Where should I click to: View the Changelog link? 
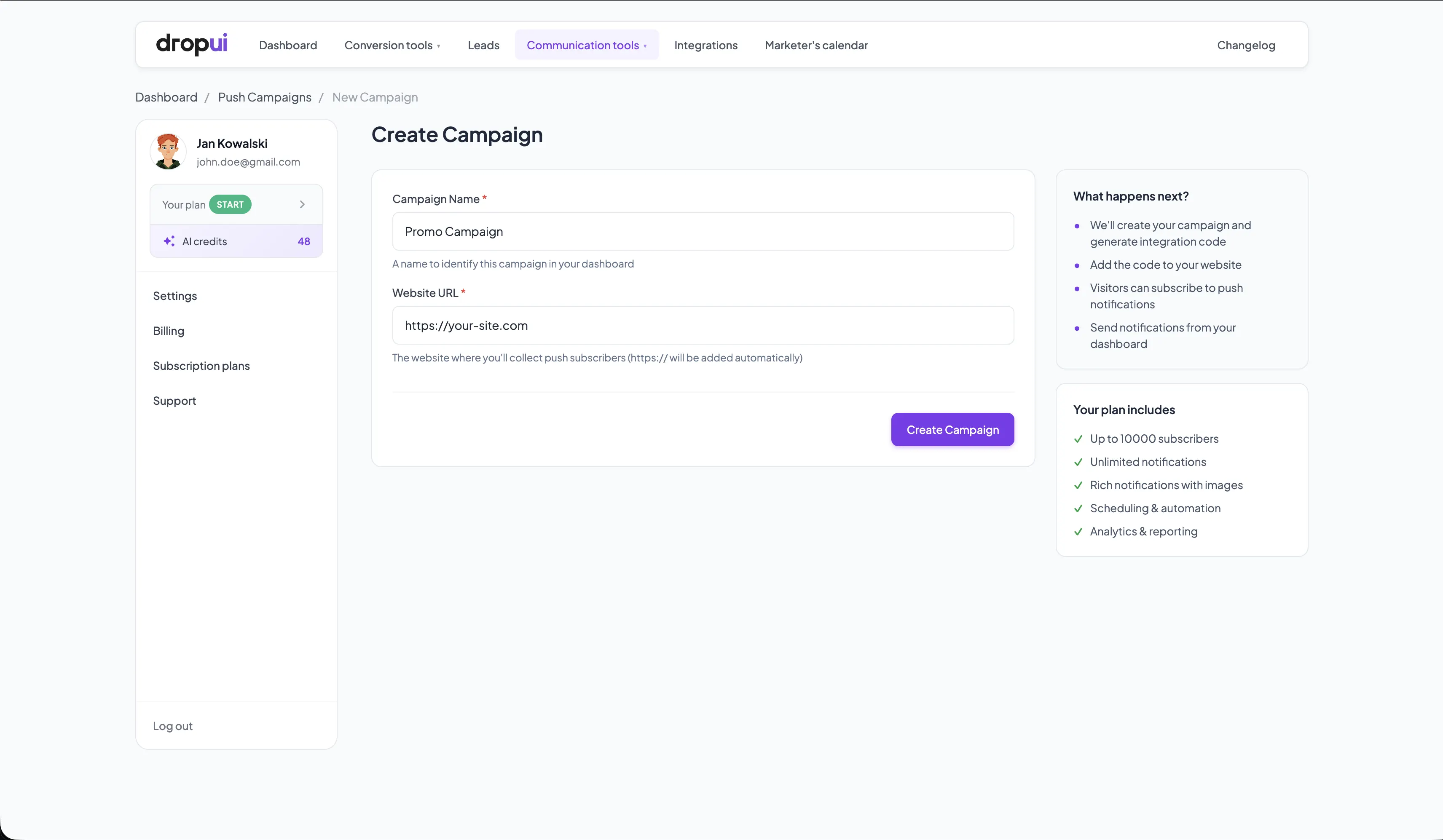1245,45
